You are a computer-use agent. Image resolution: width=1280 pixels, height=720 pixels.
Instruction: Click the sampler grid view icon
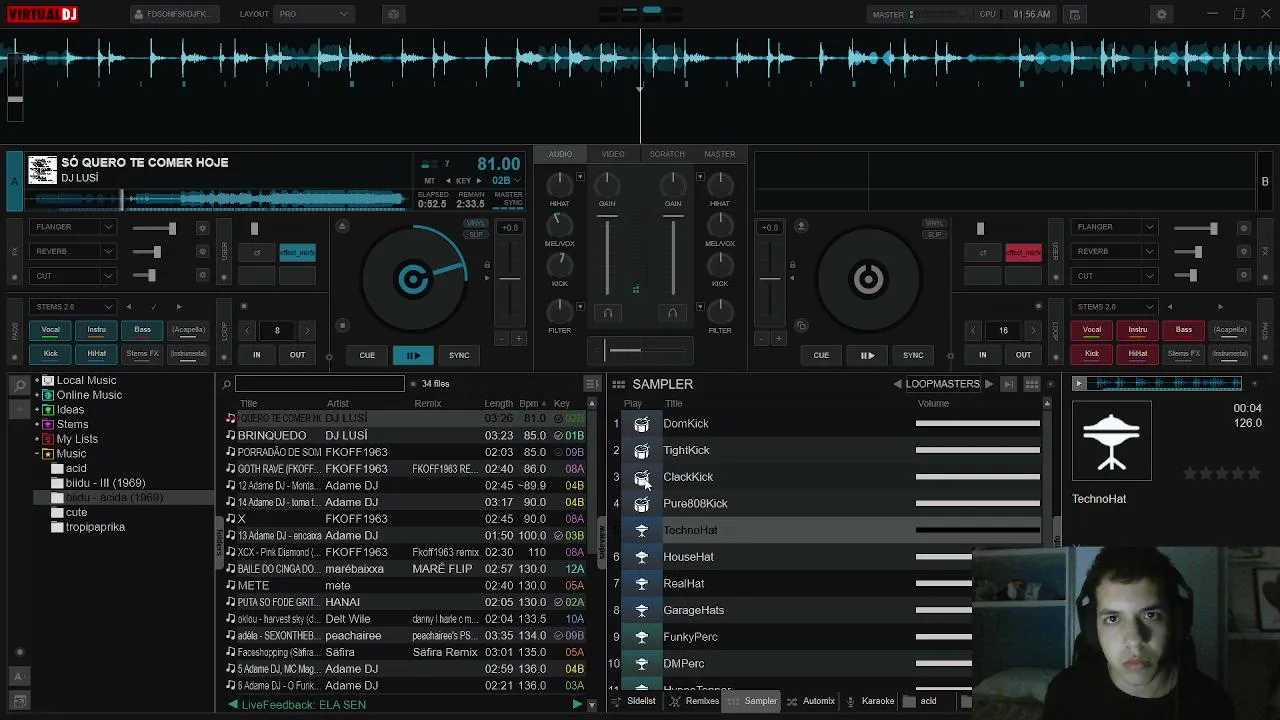tap(1032, 384)
